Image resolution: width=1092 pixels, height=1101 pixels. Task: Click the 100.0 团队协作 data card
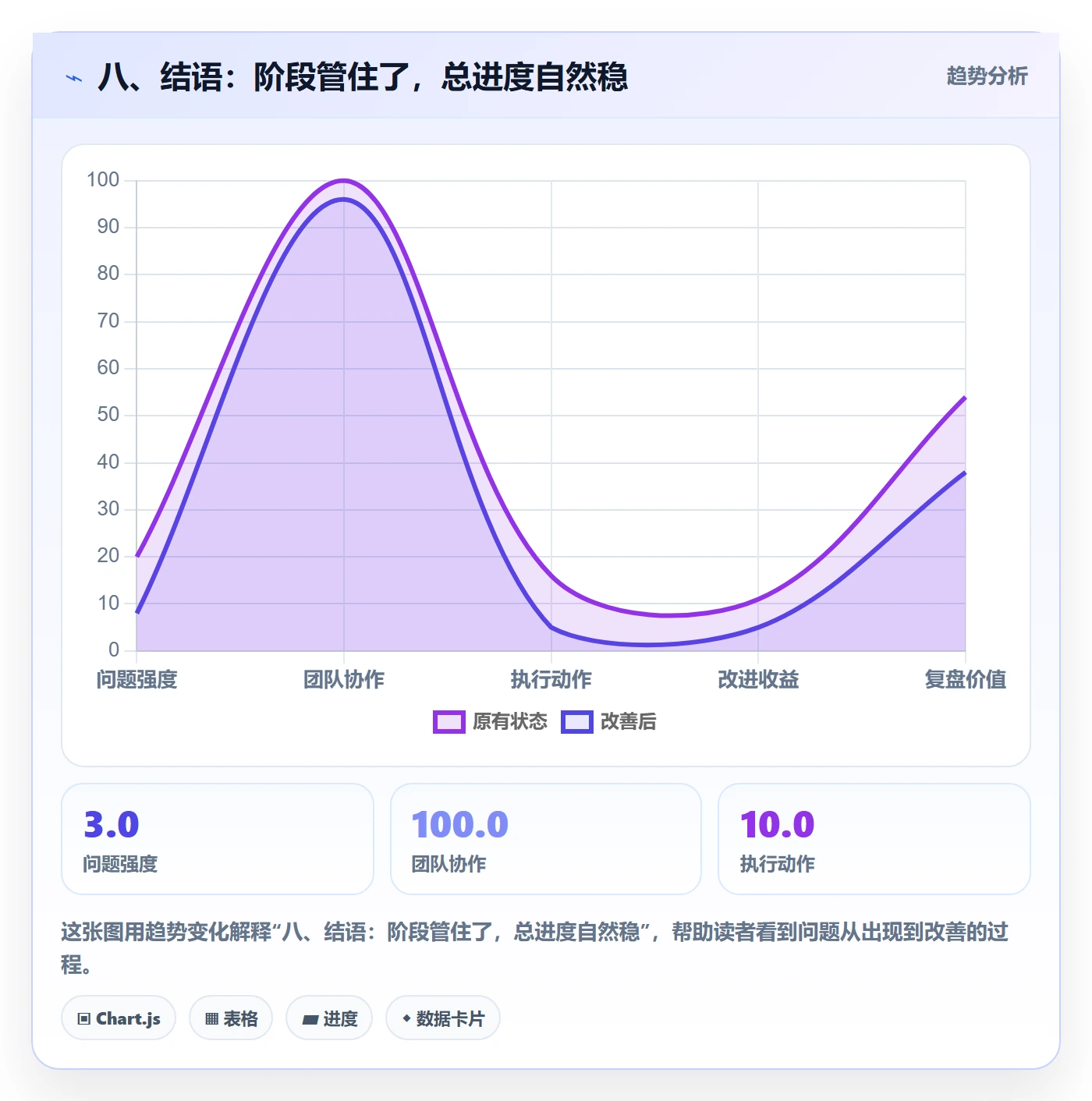click(546, 839)
